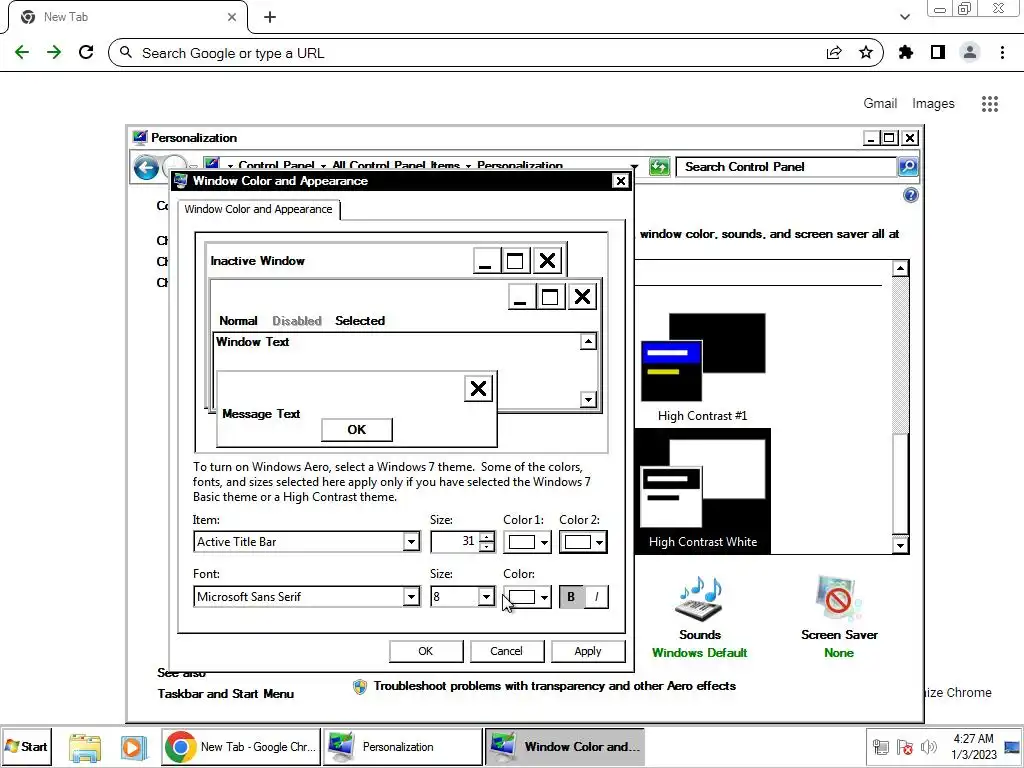The width and height of the screenshot is (1024, 768).
Task: Switch to the New Tab browser tab
Action: pyautogui.click(x=127, y=17)
